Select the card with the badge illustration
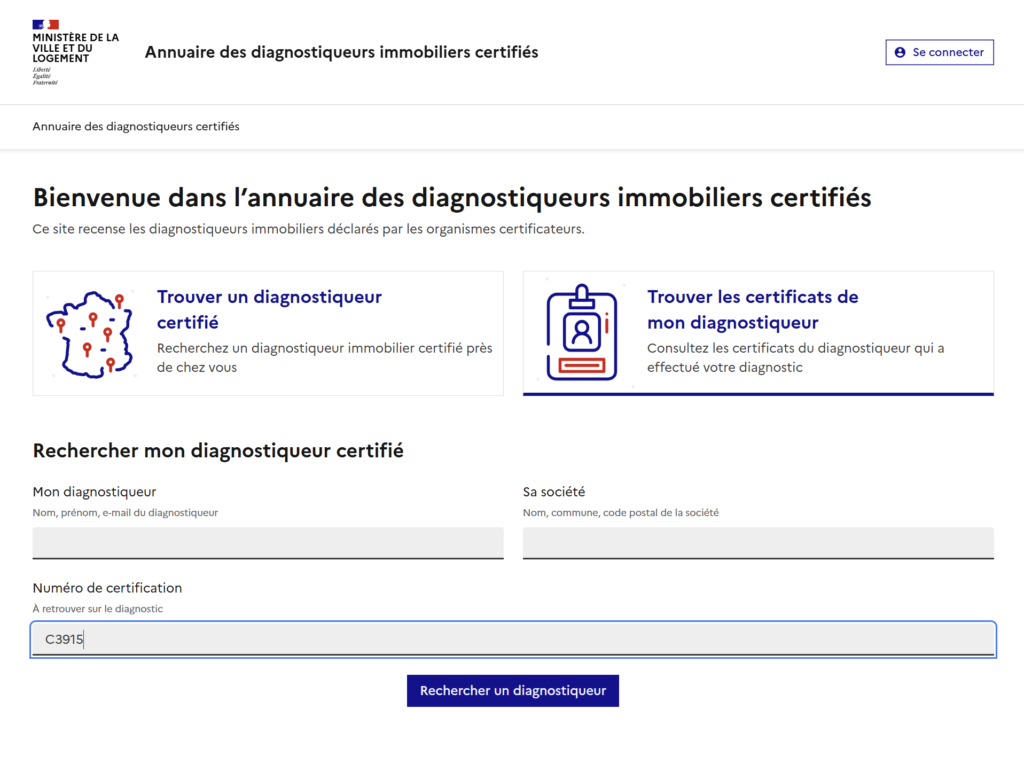This screenshot has height=779, width=1024. coord(758,332)
